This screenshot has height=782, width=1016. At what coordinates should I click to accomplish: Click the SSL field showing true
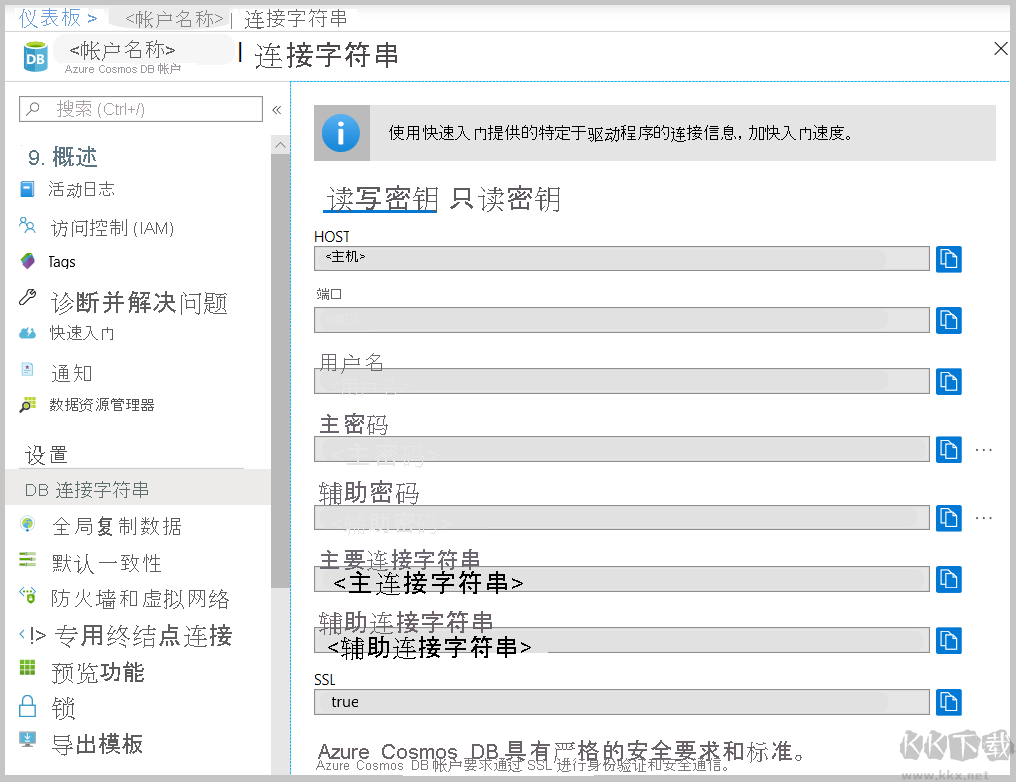pyautogui.click(x=621, y=702)
